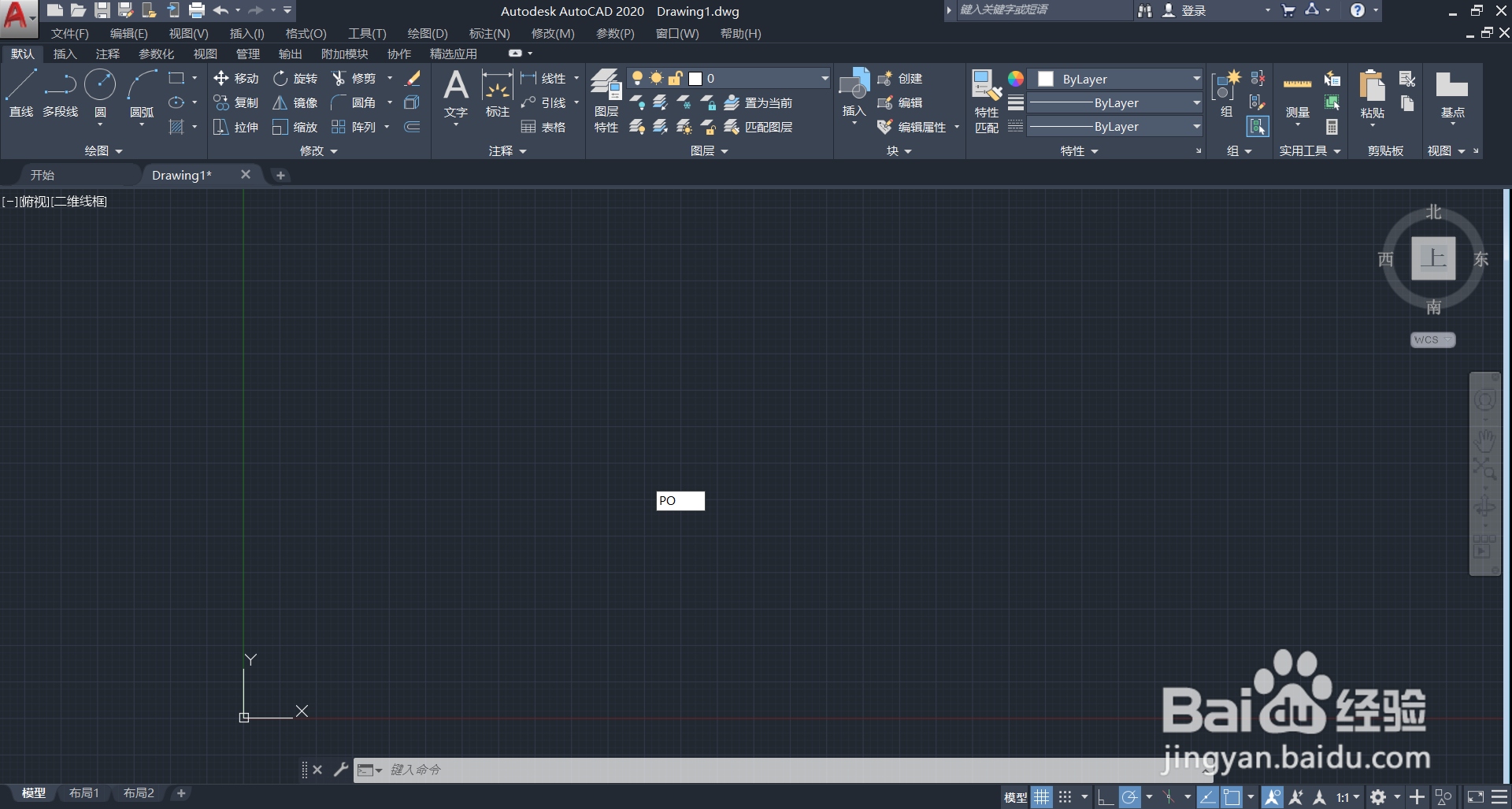Expand the 绘图 (Draw) panel

(104, 150)
